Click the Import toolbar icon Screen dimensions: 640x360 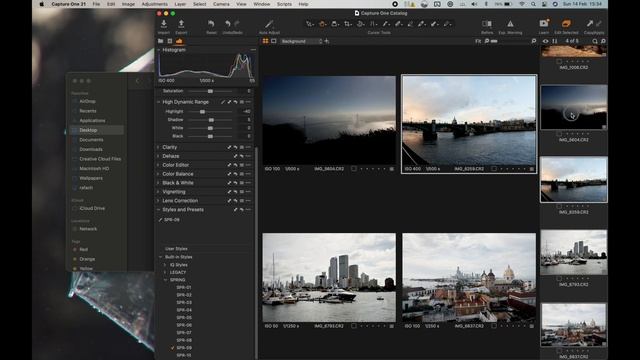click(x=164, y=24)
